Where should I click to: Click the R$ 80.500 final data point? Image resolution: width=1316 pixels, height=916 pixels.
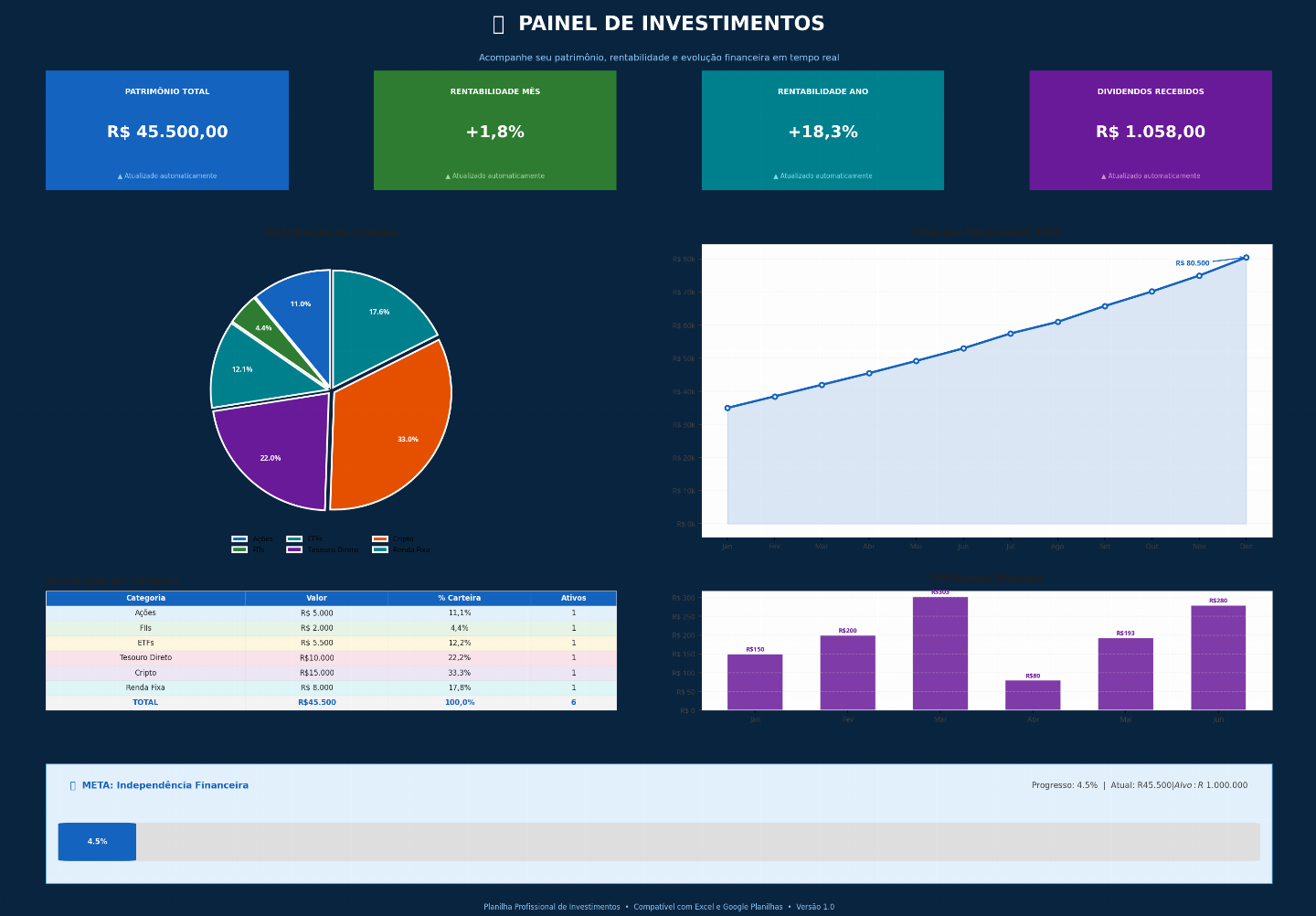(x=1246, y=258)
